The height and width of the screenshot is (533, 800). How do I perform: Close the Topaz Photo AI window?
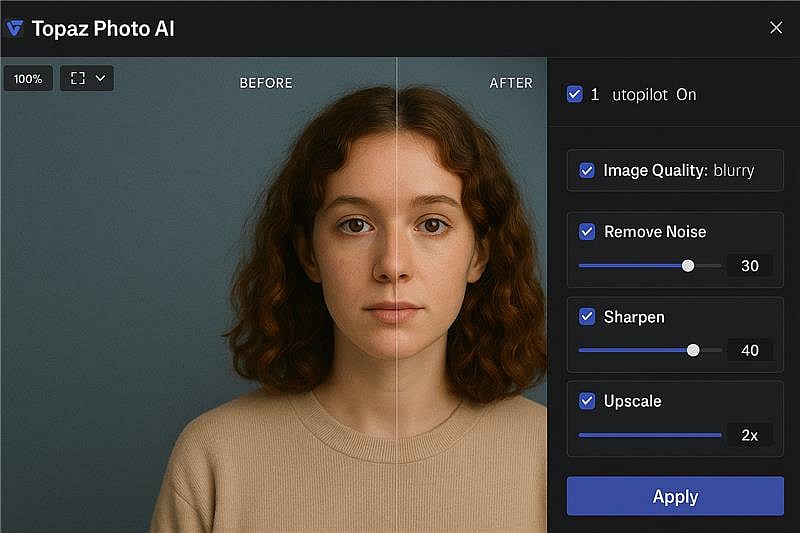776,28
